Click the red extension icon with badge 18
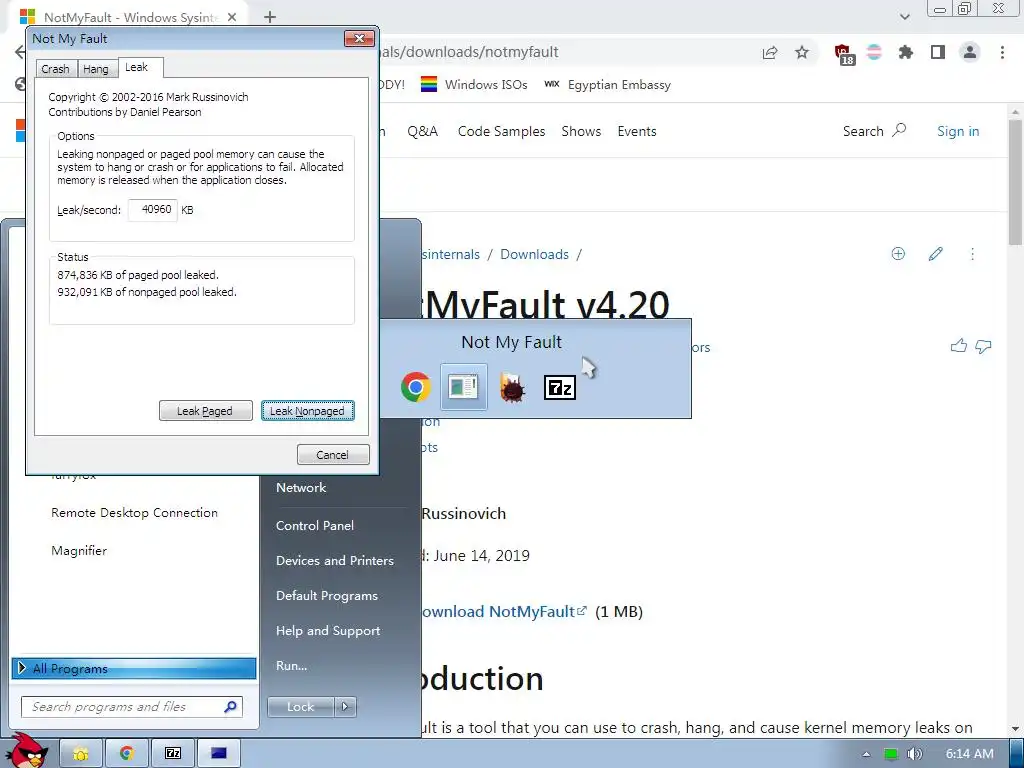1024x768 pixels. pos(843,53)
